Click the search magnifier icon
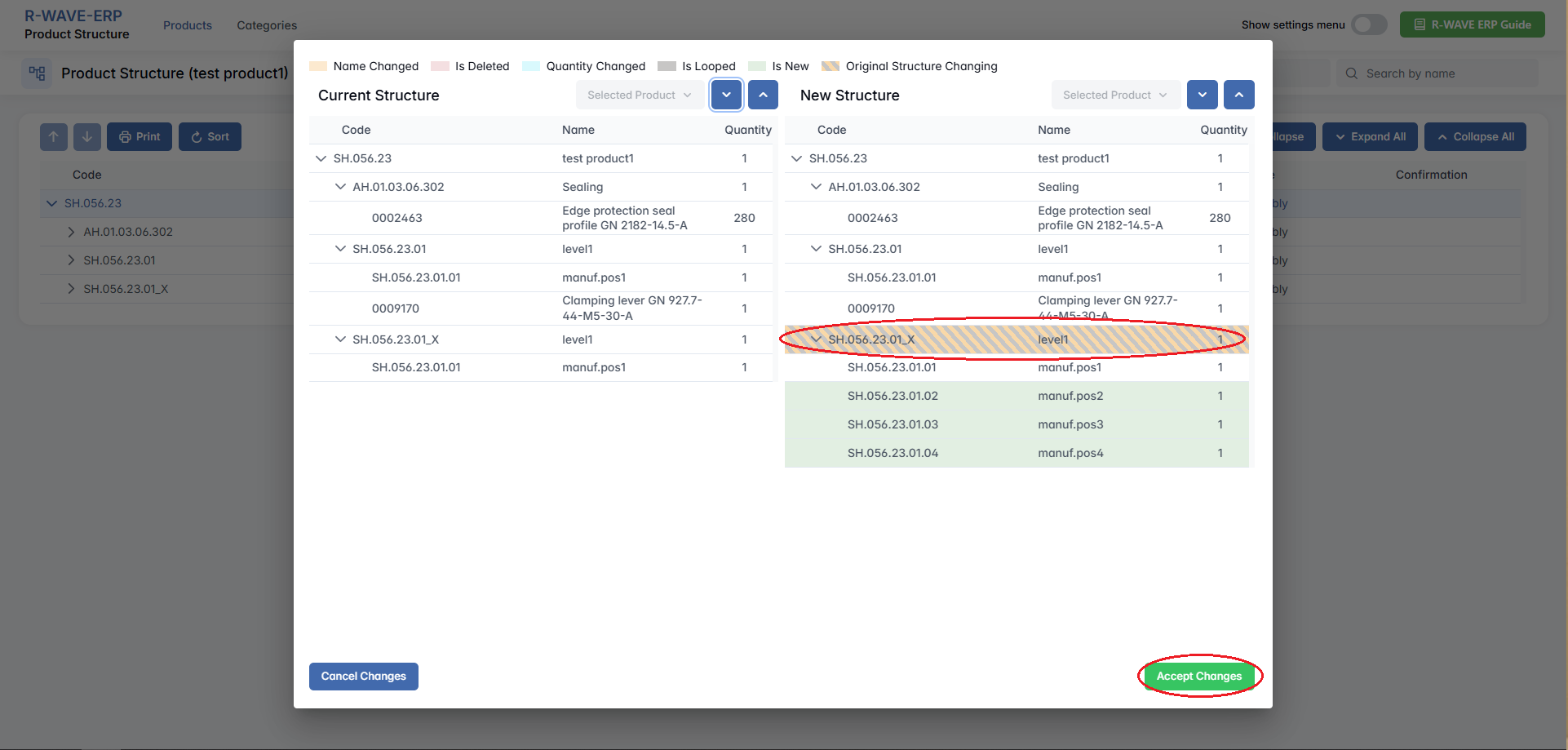This screenshot has height=750, width=1568. tap(1352, 73)
